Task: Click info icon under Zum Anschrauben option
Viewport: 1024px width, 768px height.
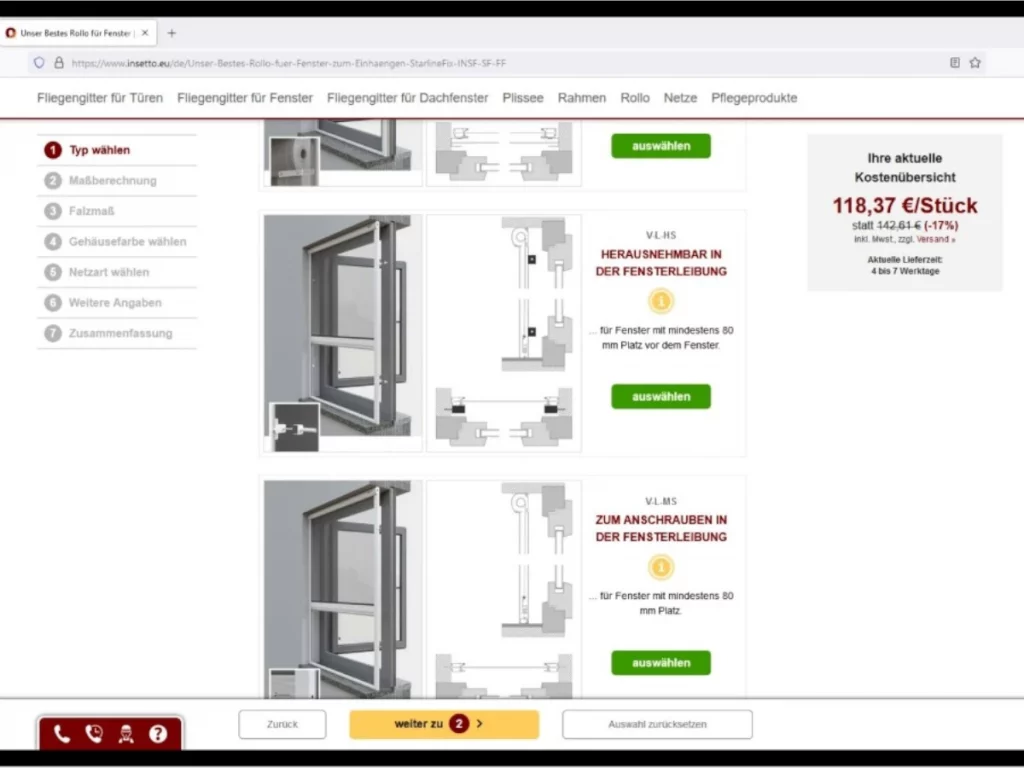Action: tap(660, 568)
